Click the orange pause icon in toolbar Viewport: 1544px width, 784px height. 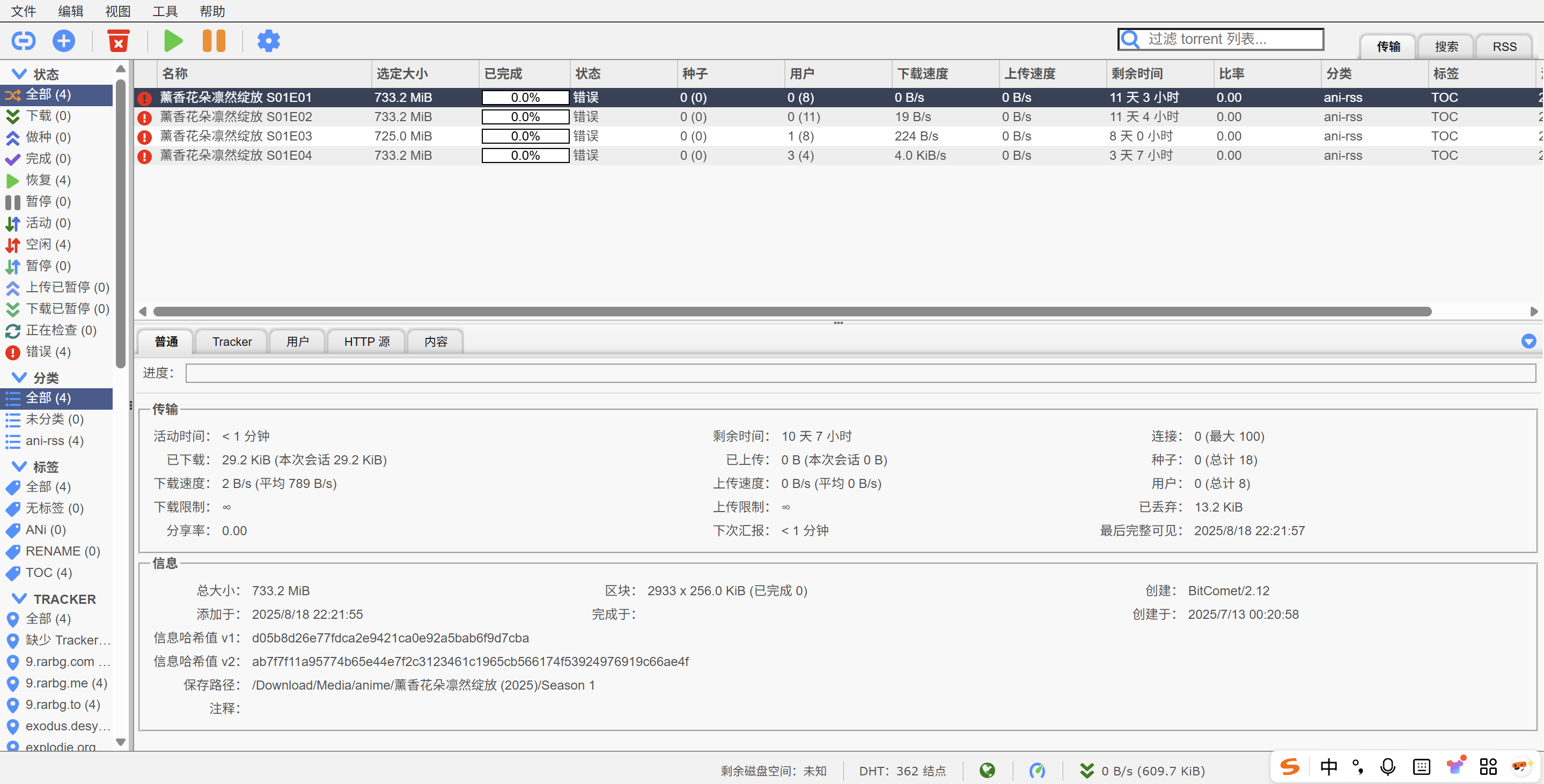[x=214, y=41]
